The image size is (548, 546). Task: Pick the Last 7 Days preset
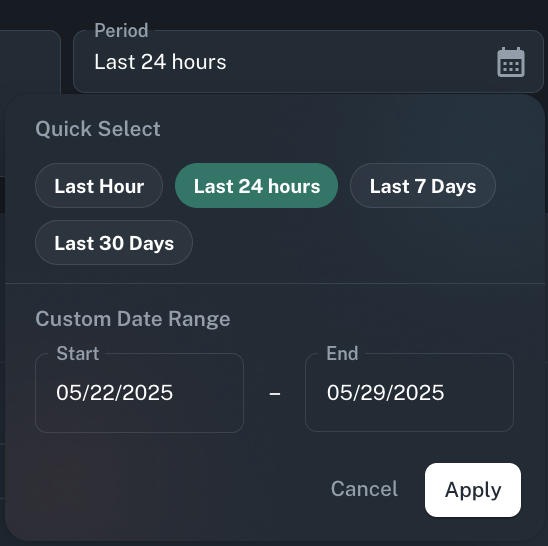(x=423, y=186)
